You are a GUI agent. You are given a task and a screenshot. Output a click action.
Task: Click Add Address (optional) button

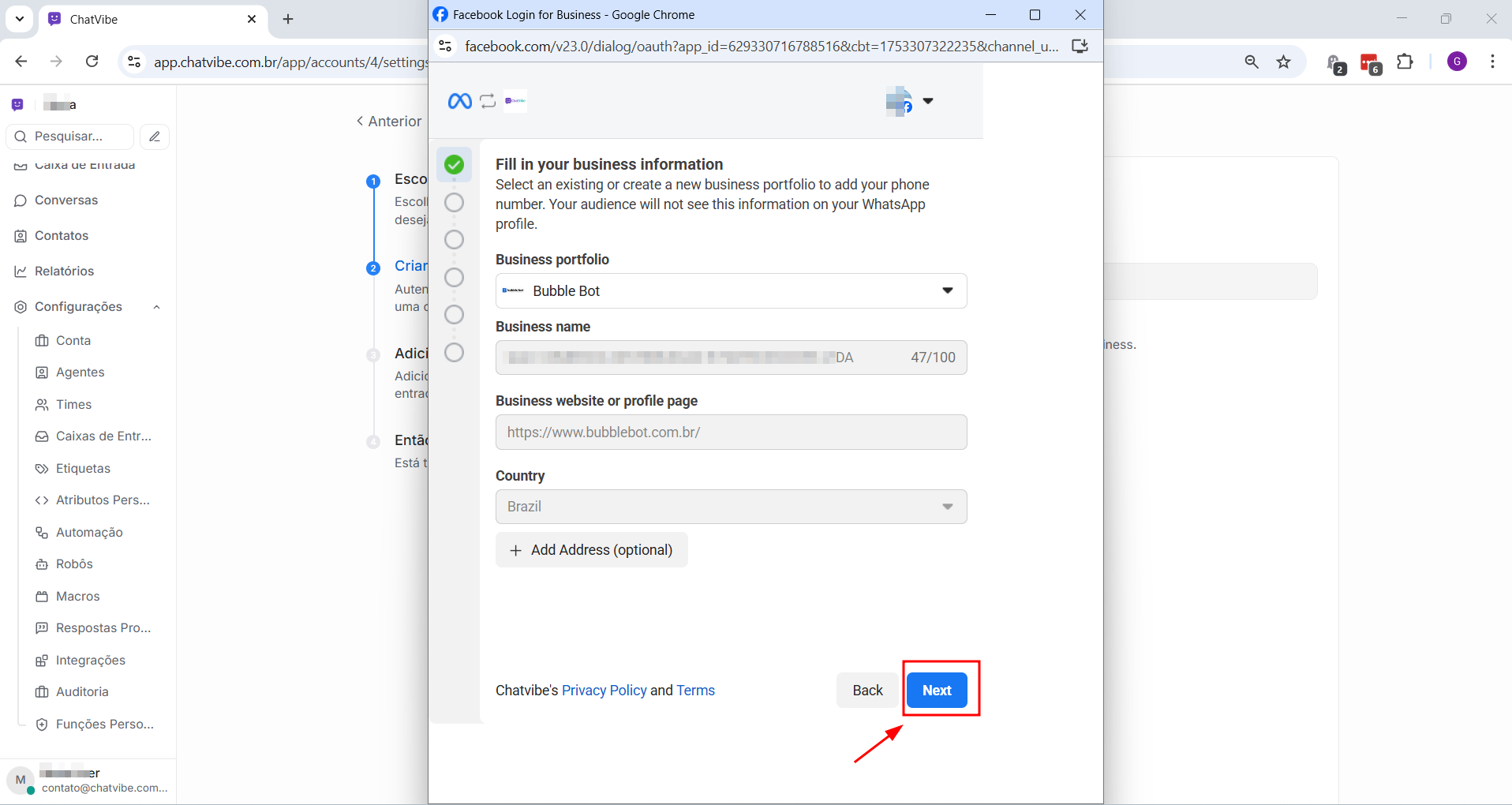coord(592,549)
